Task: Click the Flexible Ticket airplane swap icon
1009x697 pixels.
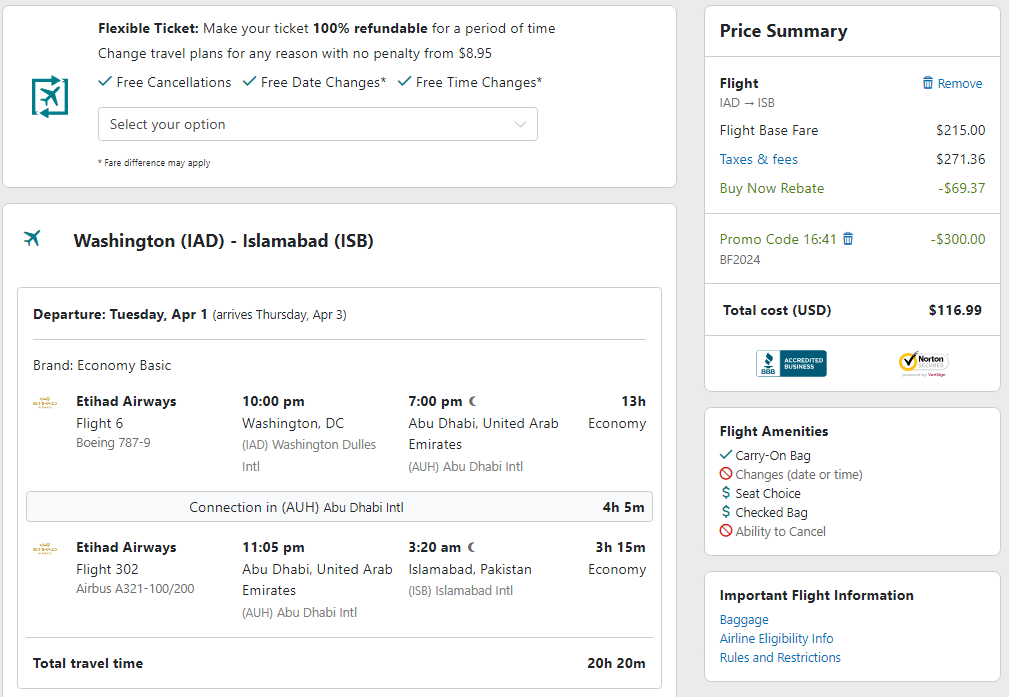Action: (x=50, y=97)
